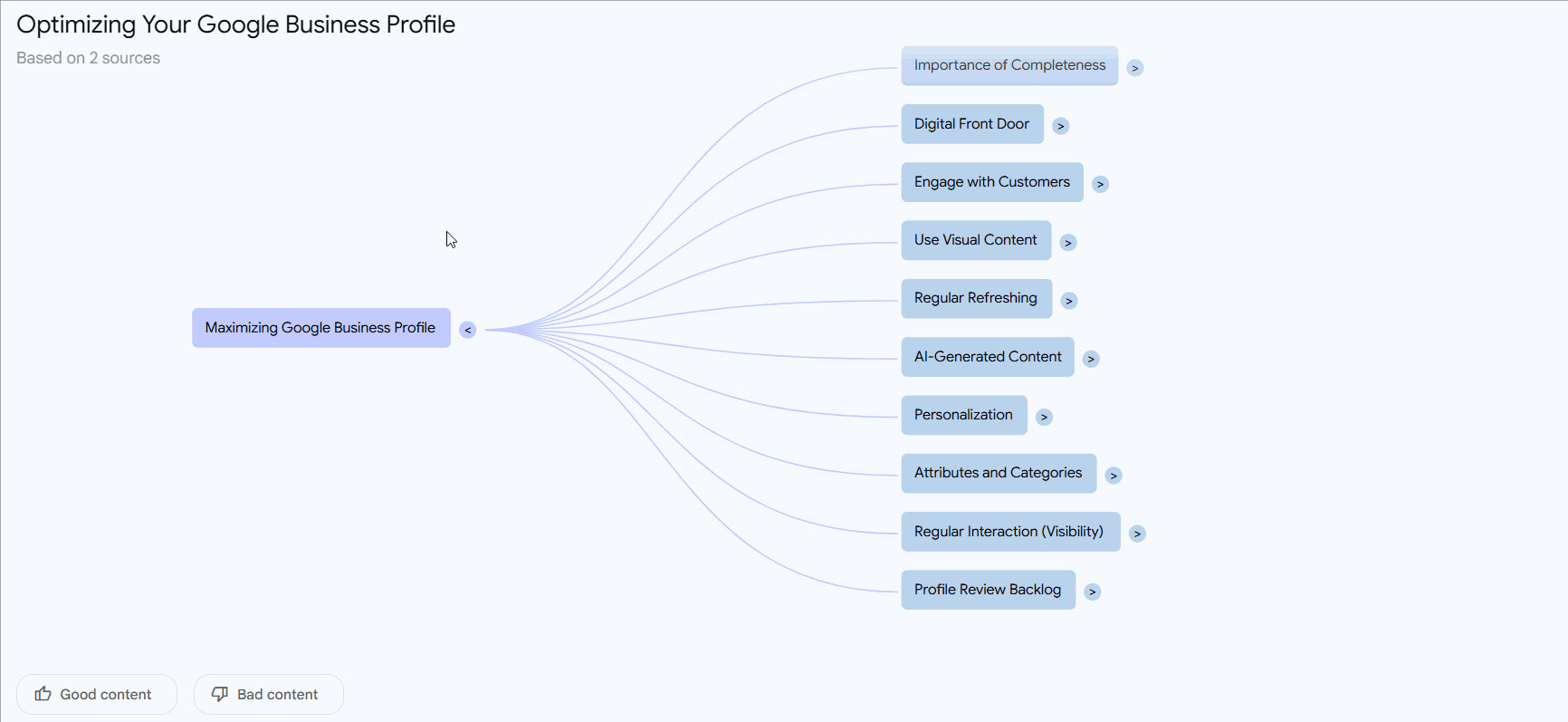Select the Engage with Customers node
This screenshot has height=722, width=1568.
click(x=992, y=182)
